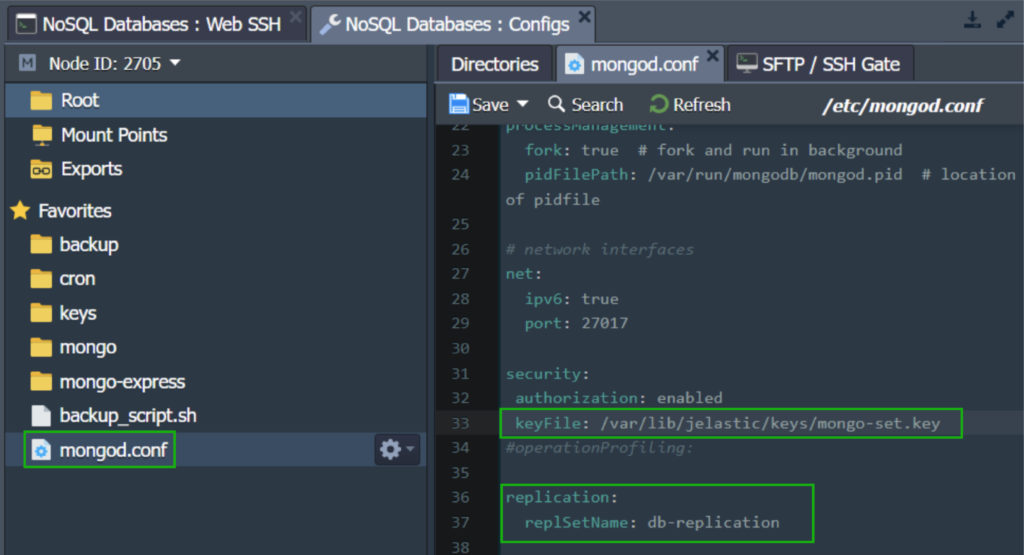Open the mongo folder
Screen dimensions: 1024x555
(x=73, y=347)
